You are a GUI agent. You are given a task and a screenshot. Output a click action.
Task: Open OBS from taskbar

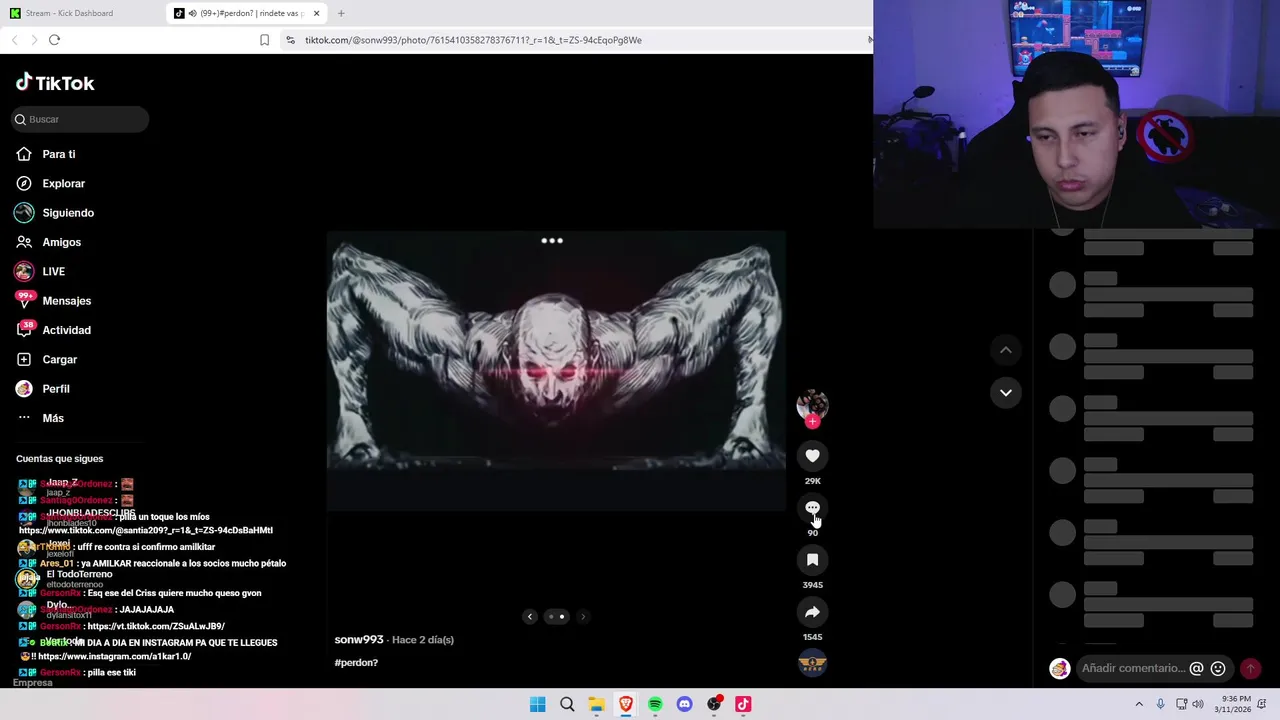point(714,704)
